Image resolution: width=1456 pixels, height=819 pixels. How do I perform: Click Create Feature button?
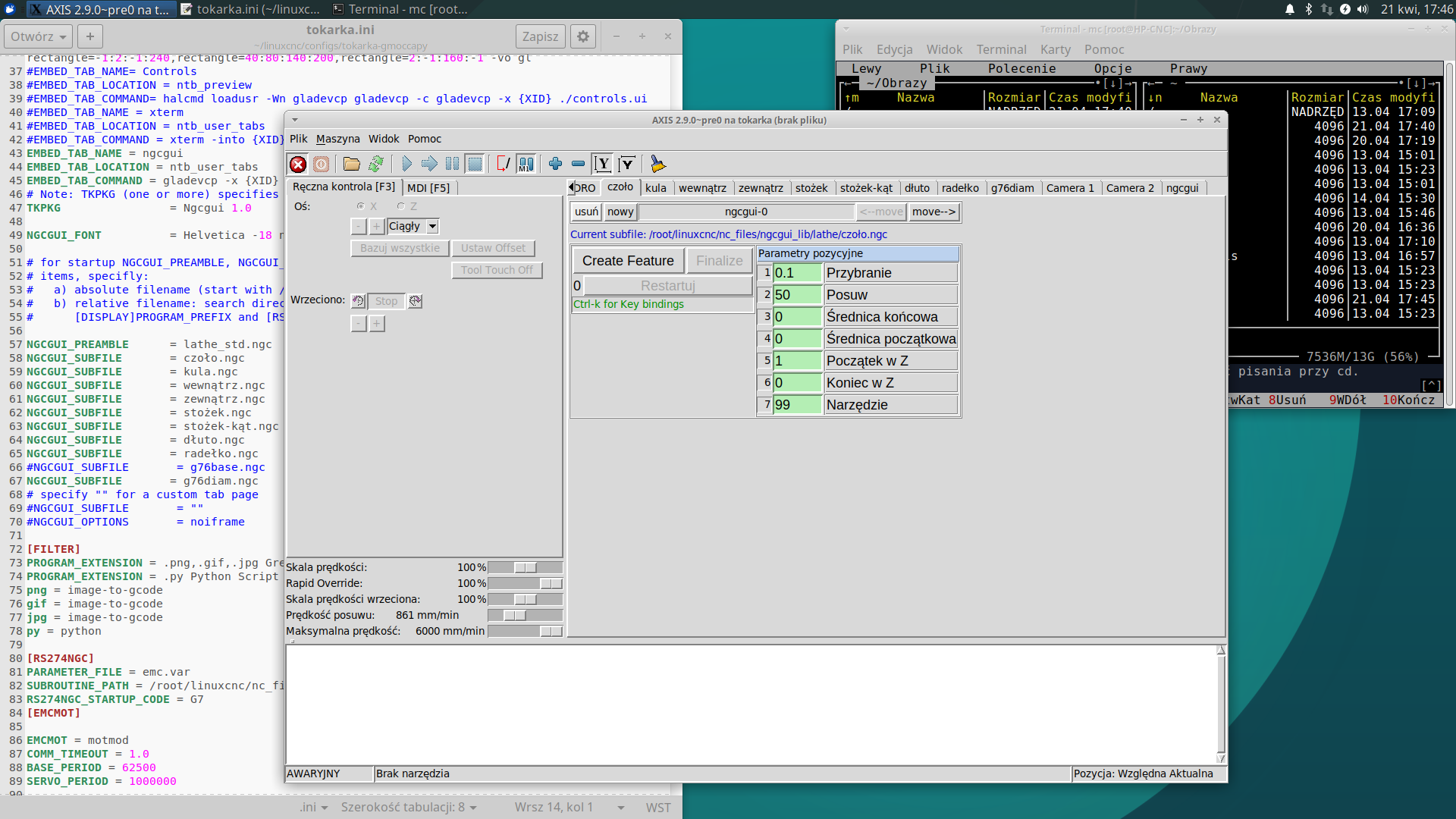click(628, 261)
